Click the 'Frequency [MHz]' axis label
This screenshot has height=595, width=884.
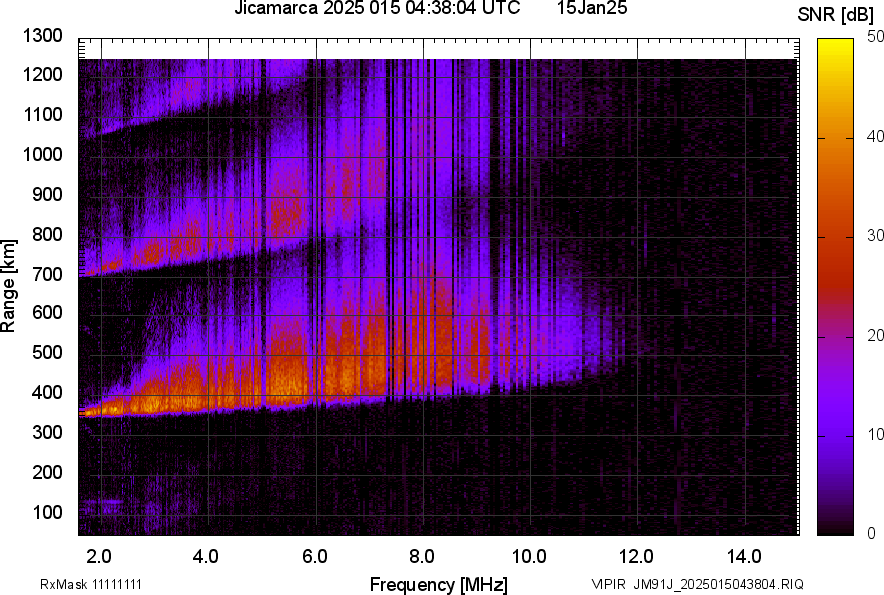pyautogui.click(x=438, y=584)
